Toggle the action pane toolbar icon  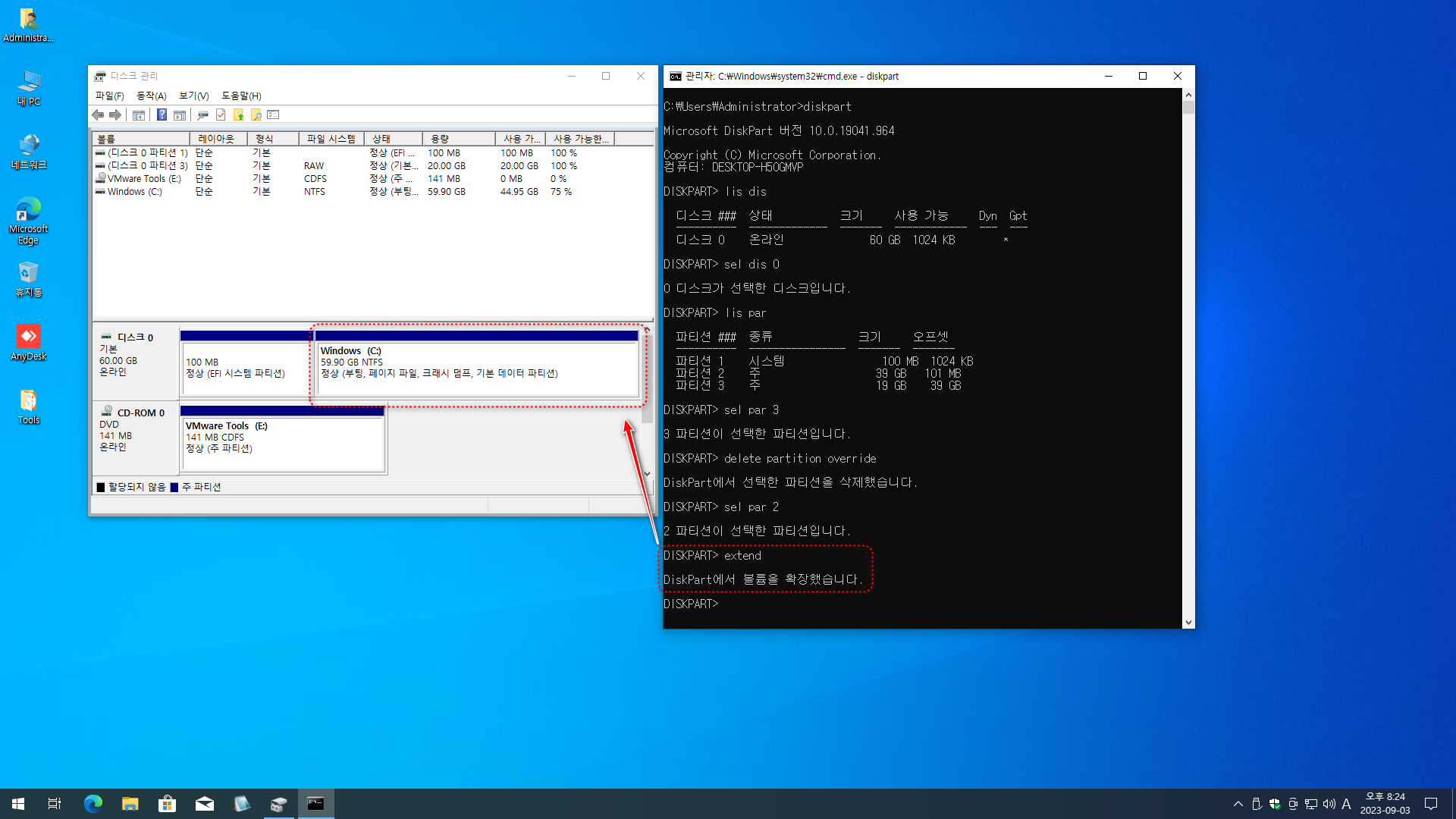coord(180,115)
